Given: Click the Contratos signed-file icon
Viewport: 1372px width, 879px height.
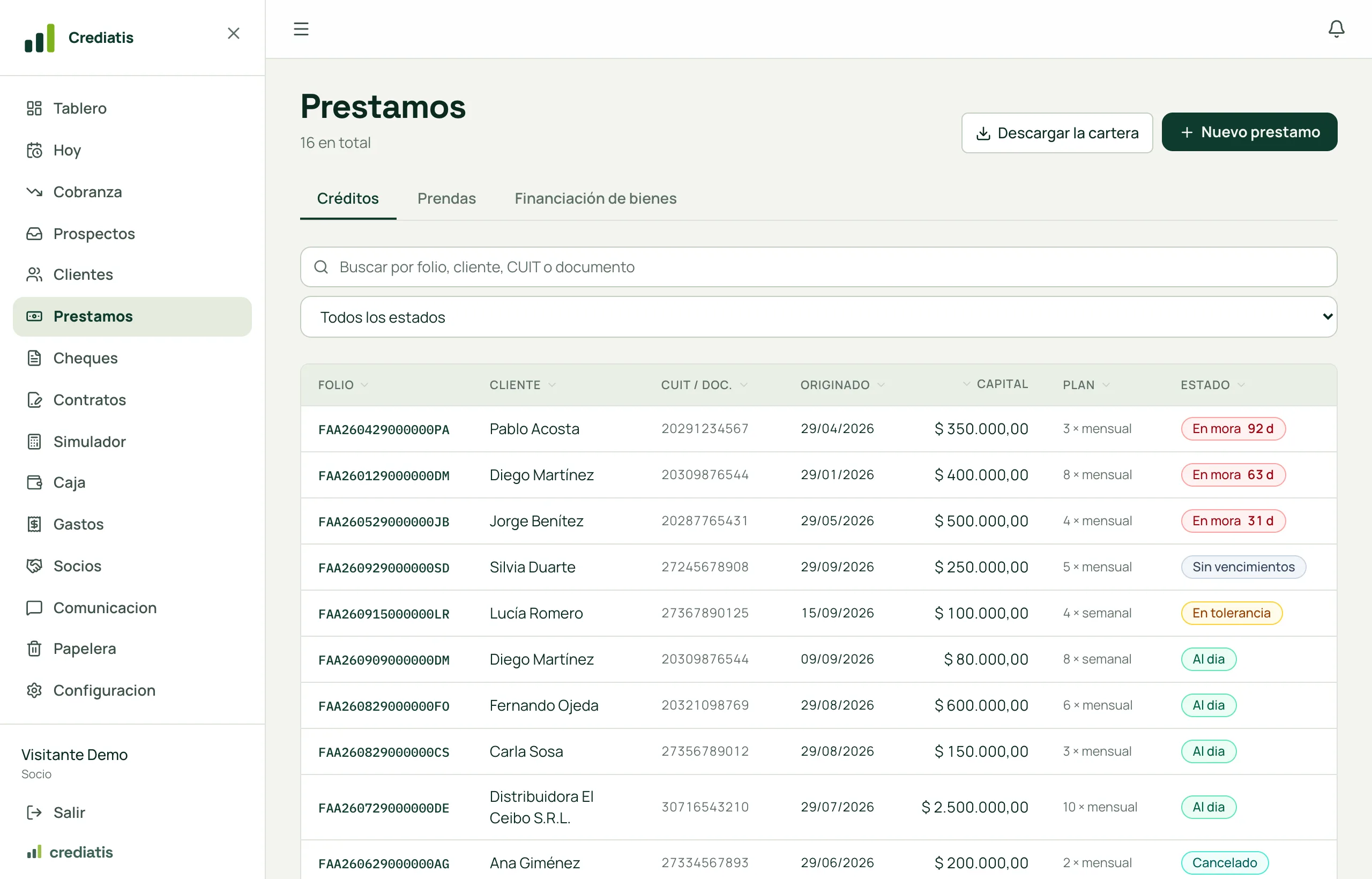Looking at the screenshot, I should [34, 399].
